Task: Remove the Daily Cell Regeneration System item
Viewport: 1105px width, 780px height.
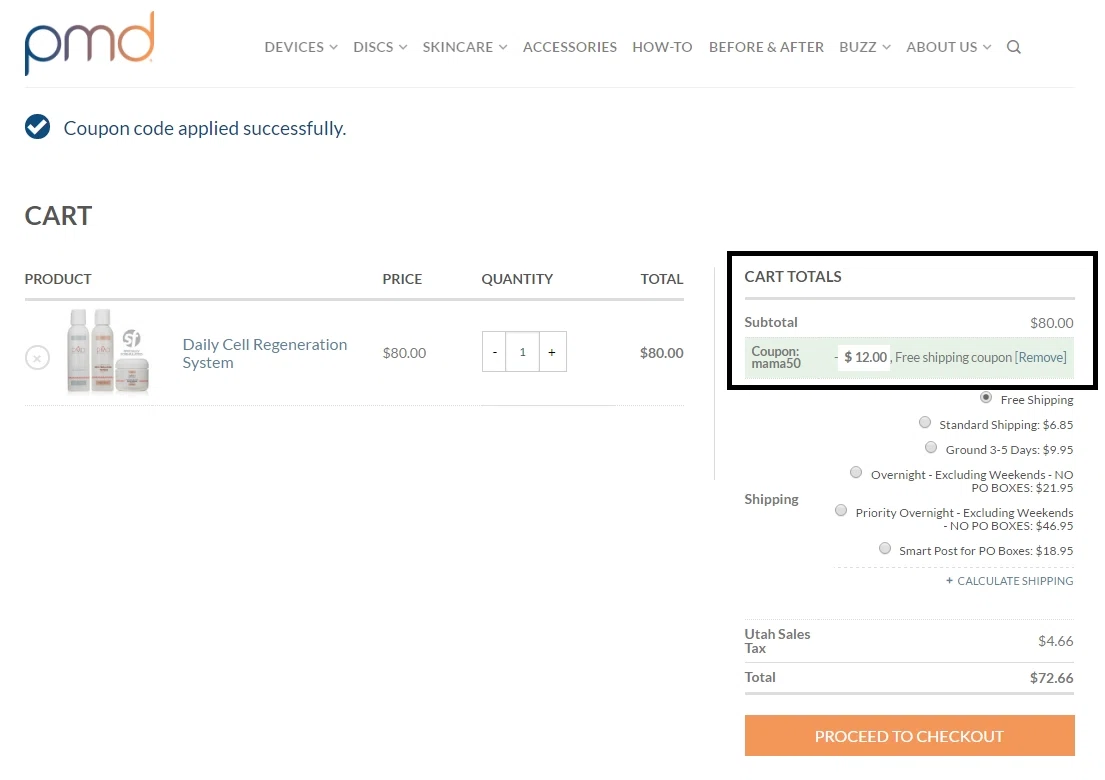Action: pos(37,358)
